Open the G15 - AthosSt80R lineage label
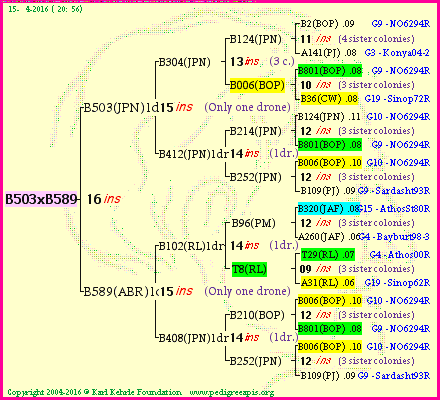 [395, 209]
